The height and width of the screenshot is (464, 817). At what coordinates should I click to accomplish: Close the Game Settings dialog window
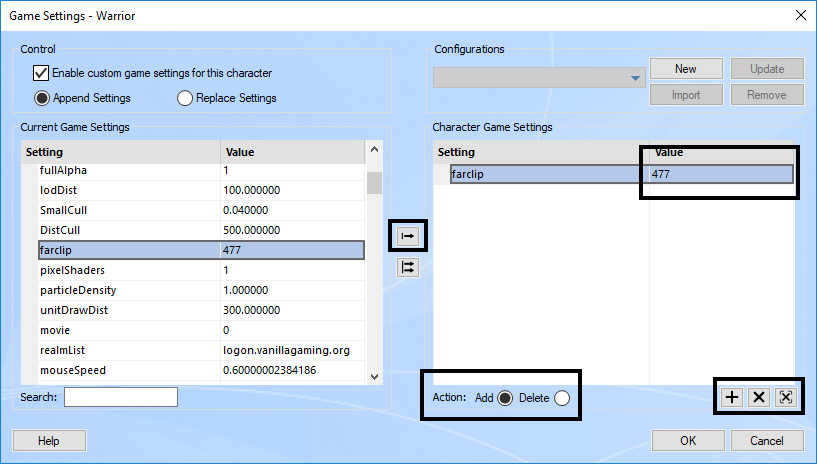pos(799,15)
